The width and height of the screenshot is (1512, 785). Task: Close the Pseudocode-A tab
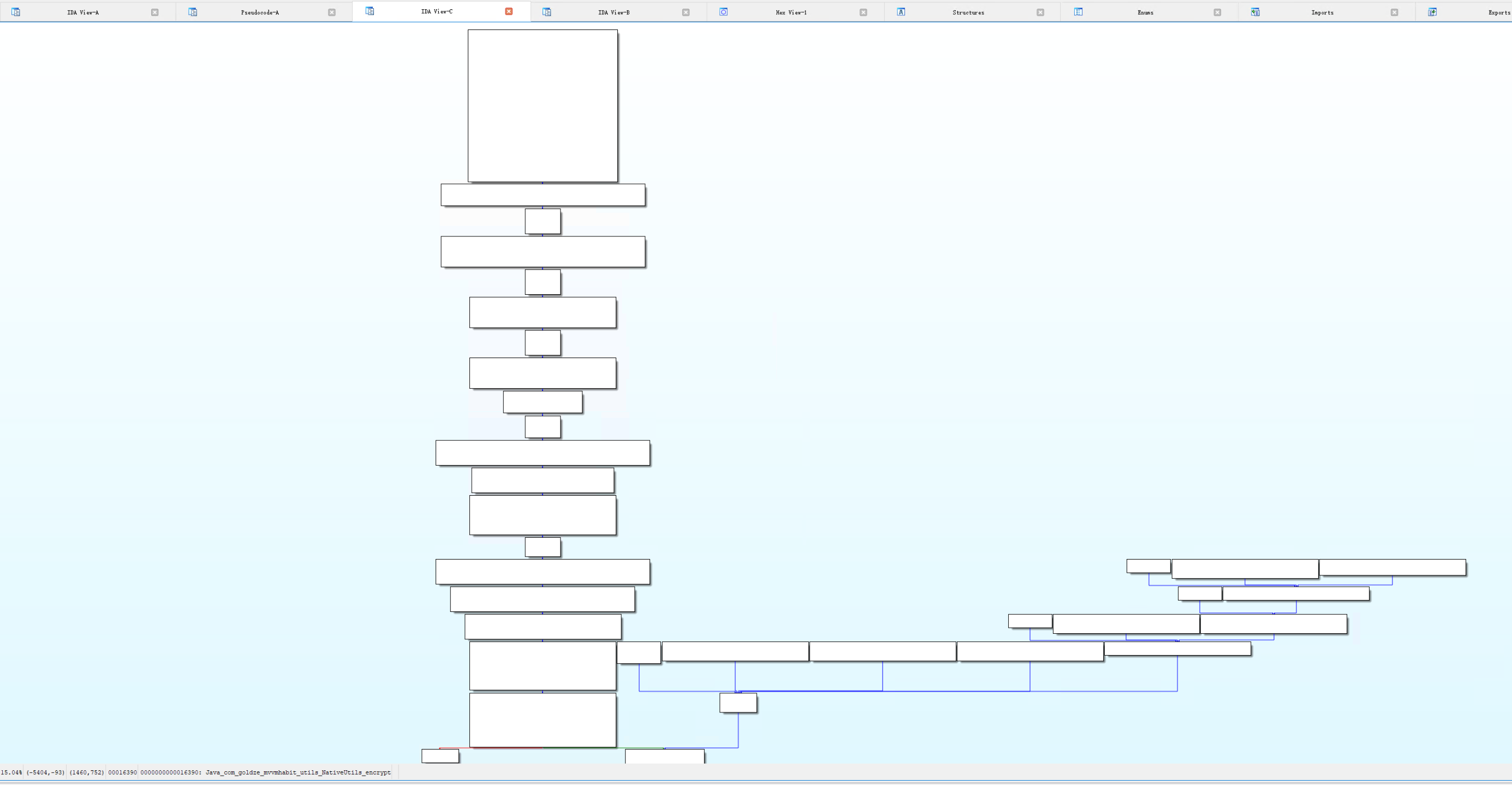332,13
